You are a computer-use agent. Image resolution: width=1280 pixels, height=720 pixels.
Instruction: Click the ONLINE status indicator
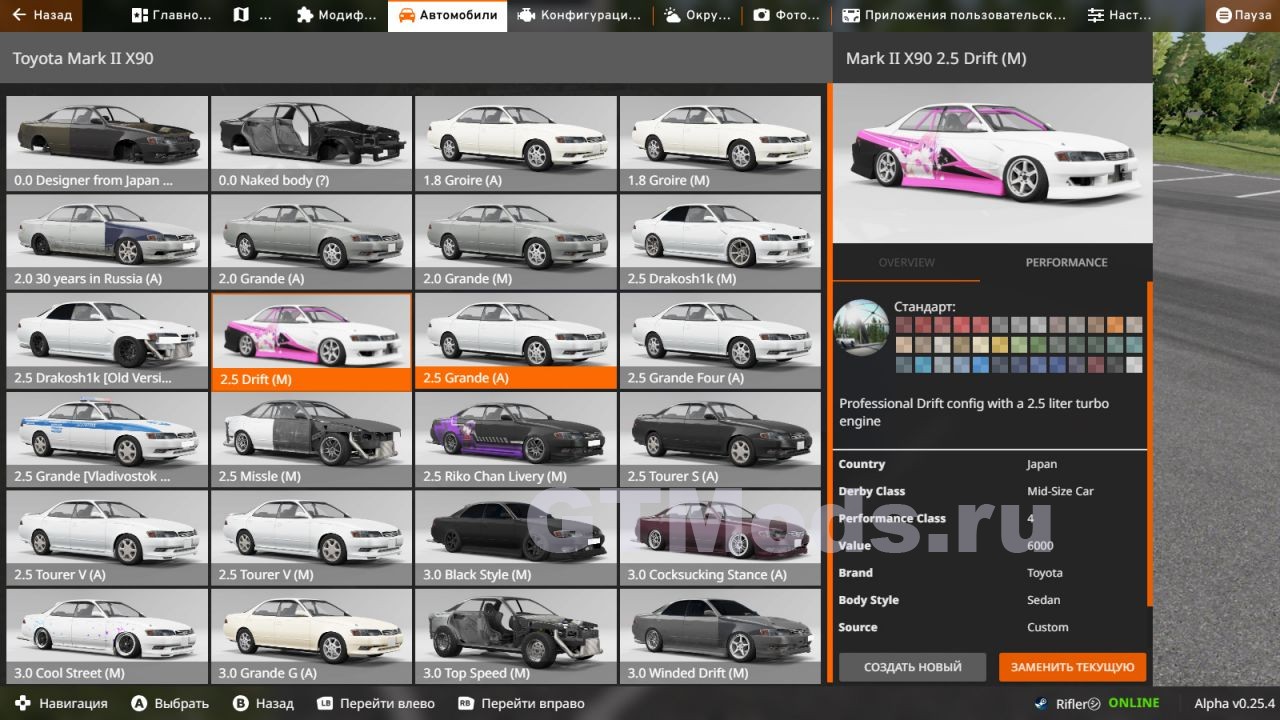[1133, 703]
